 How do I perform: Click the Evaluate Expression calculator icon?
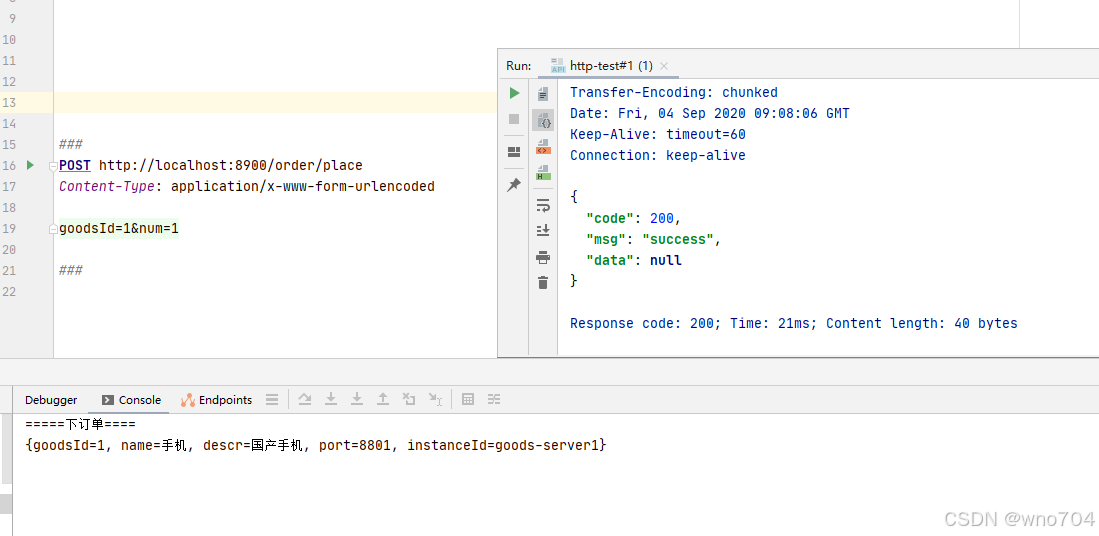tap(468, 399)
